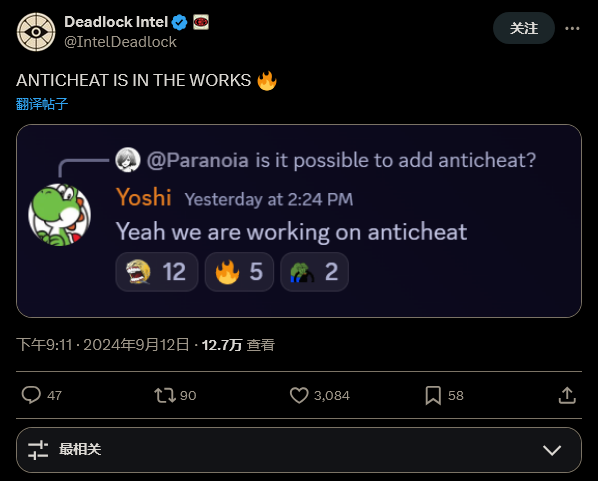This screenshot has height=481, width=598.
Task: Click the post timestamp 下午9:11 2024年9月12日
Action: tap(103, 345)
